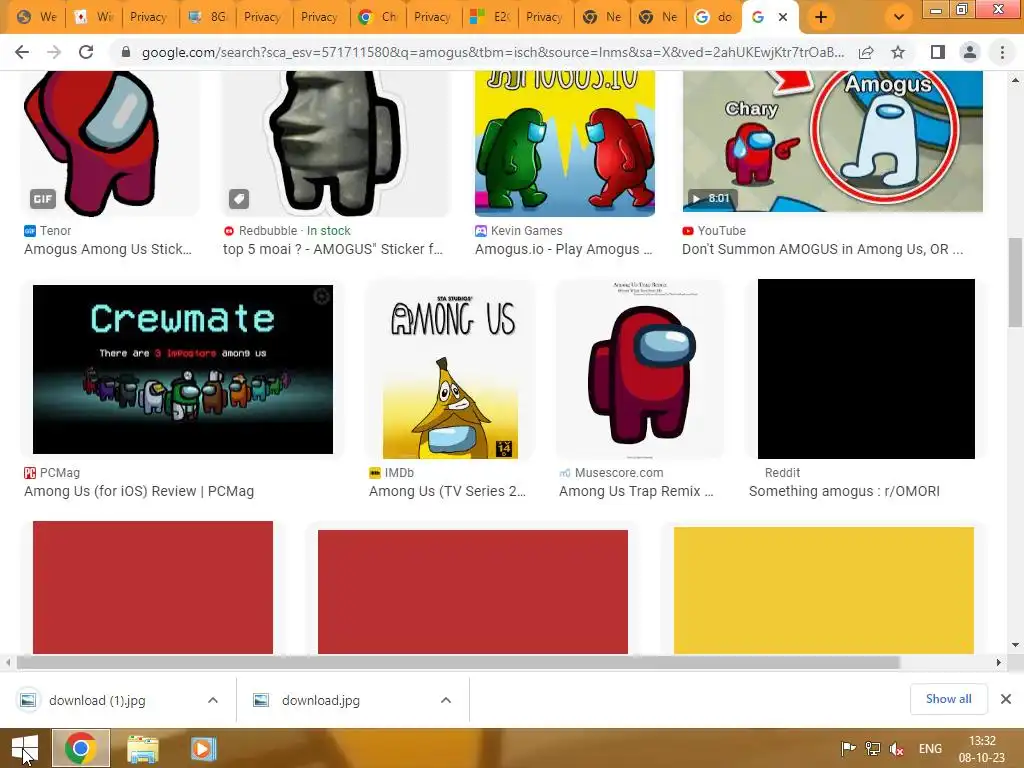Click 'Among Us Trap Remix' title
The width and height of the screenshot is (1024, 768).
pos(636,491)
